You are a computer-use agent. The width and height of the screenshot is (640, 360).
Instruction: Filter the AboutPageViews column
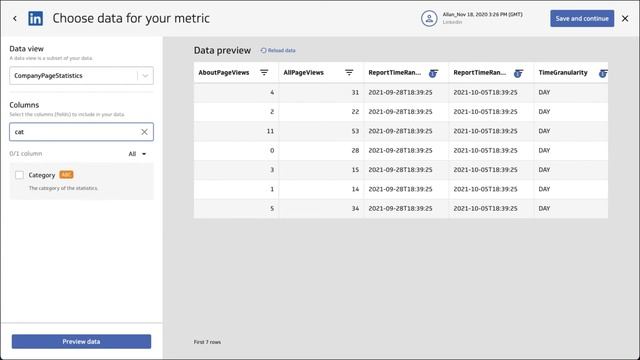tap(264, 73)
